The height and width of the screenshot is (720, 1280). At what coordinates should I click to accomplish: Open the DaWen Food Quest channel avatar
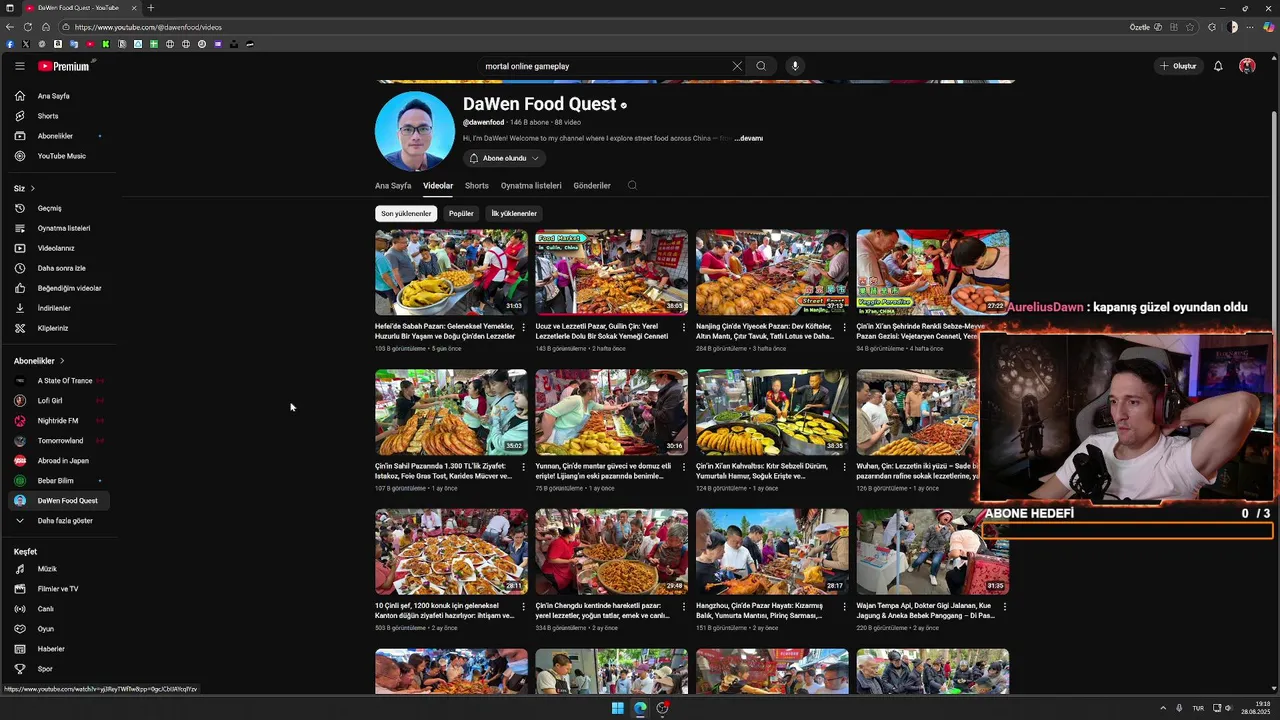pyautogui.click(x=415, y=132)
